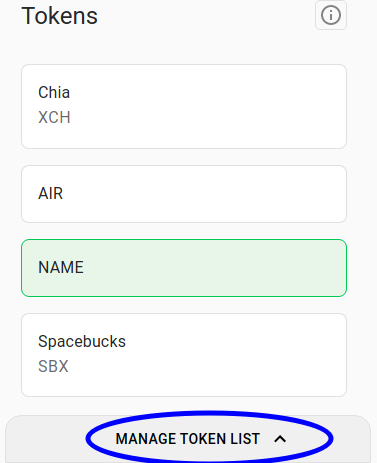Collapse using the chevron beside Manage Token List
Viewport: 377px width, 463px height.
(x=280, y=439)
